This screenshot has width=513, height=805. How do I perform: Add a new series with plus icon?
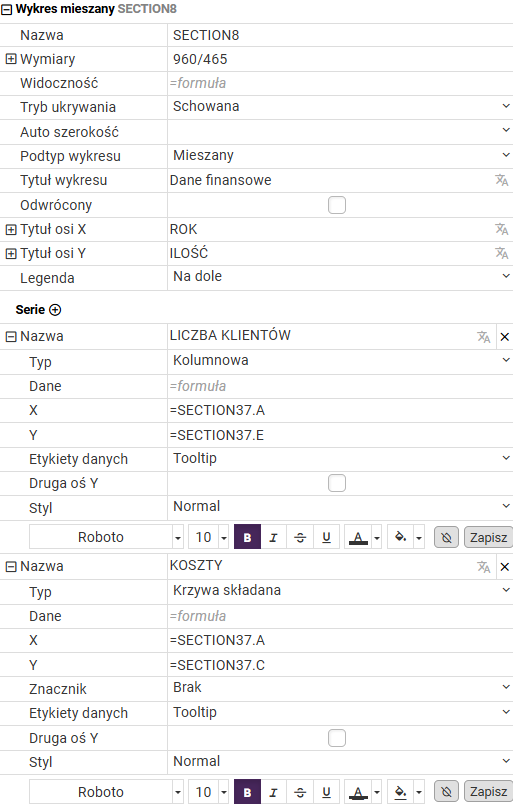coord(55,310)
